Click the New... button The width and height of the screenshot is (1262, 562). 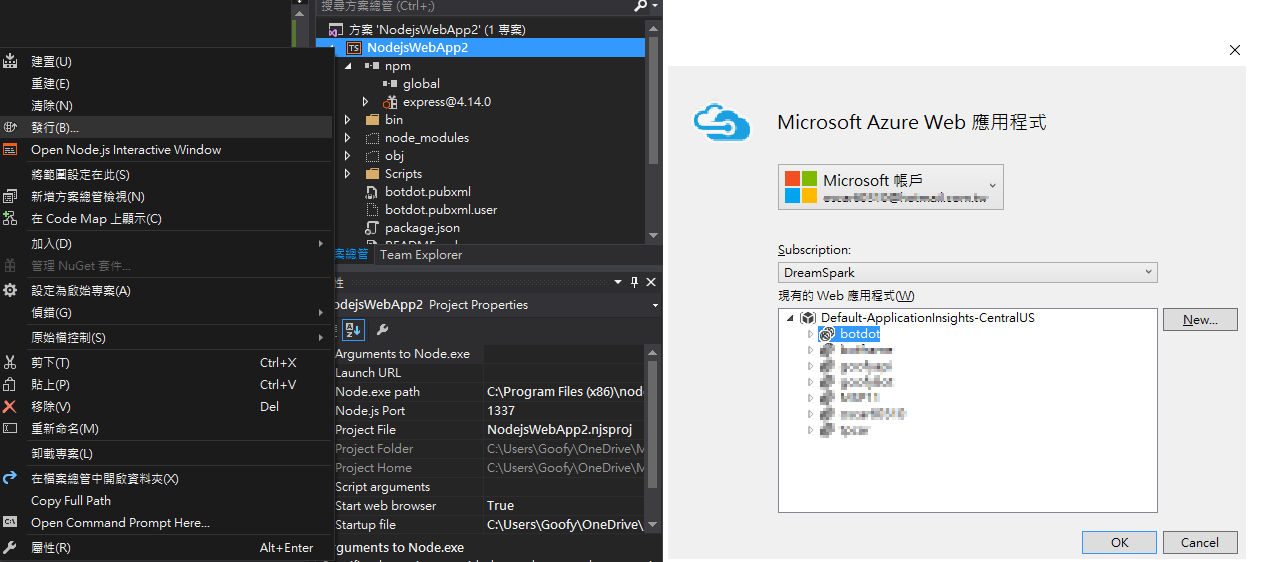click(1199, 320)
